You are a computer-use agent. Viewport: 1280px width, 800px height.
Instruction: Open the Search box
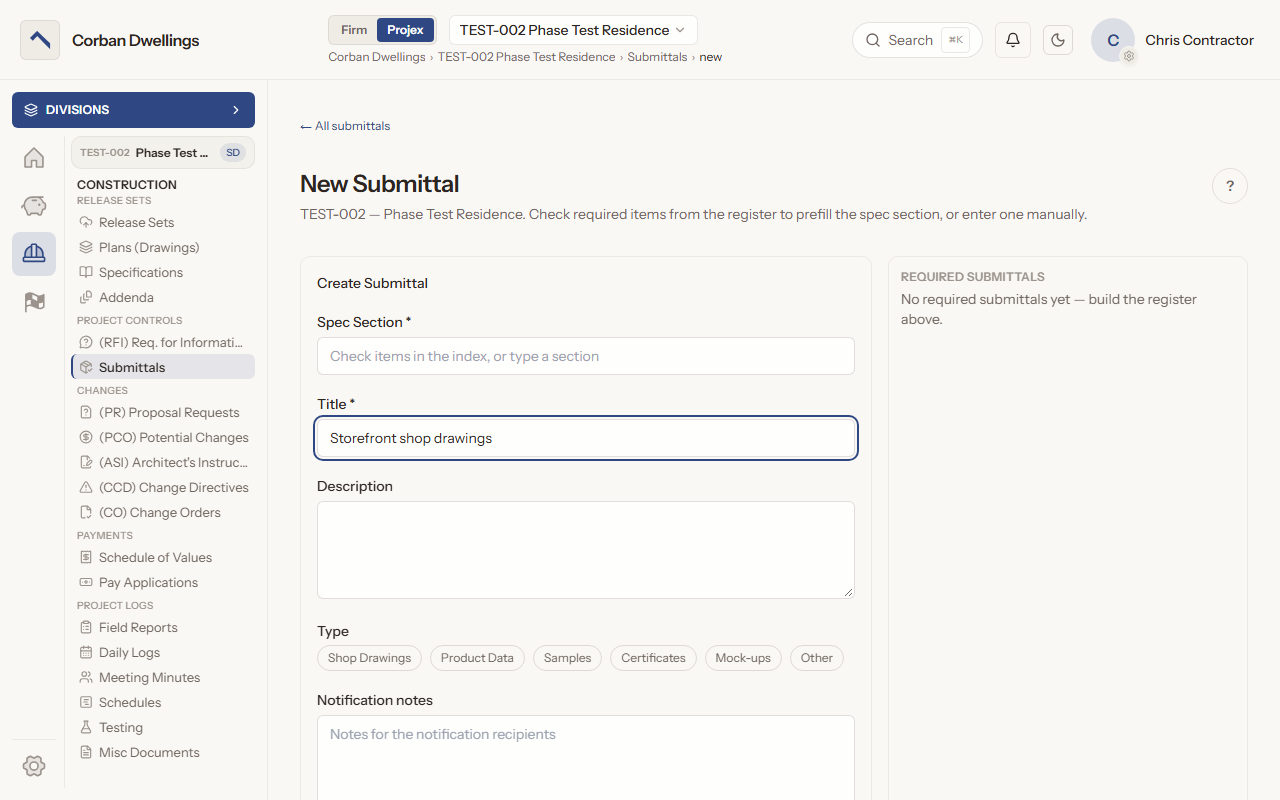(x=917, y=40)
